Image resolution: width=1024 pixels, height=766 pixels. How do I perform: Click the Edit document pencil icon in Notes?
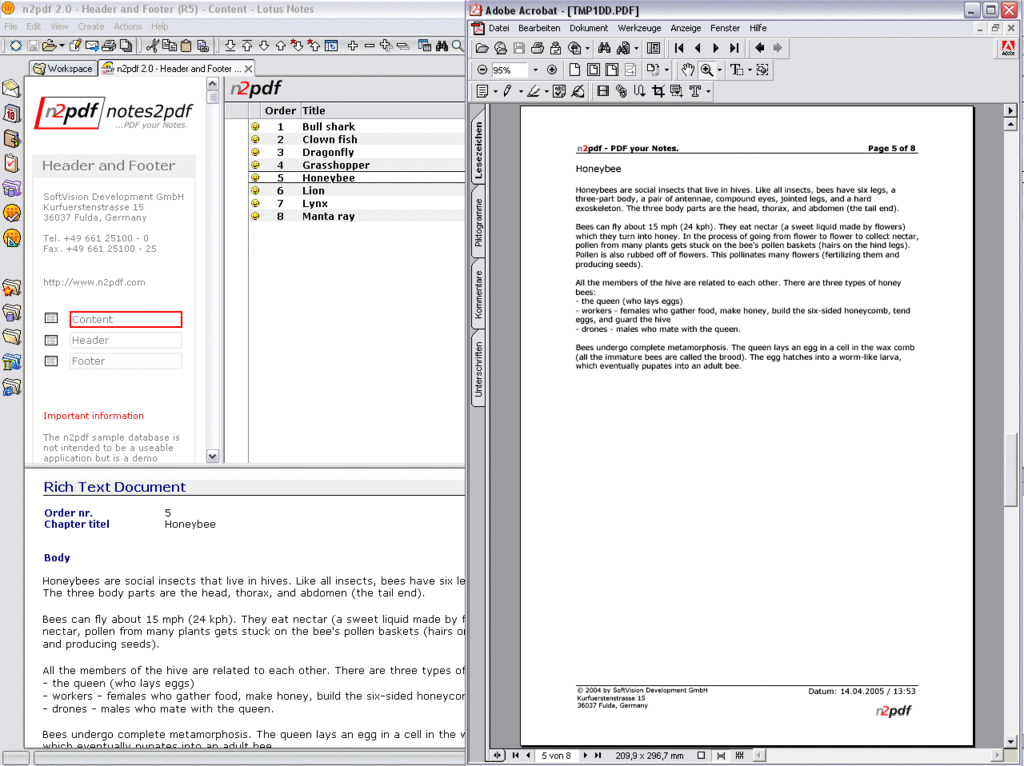pos(75,46)
